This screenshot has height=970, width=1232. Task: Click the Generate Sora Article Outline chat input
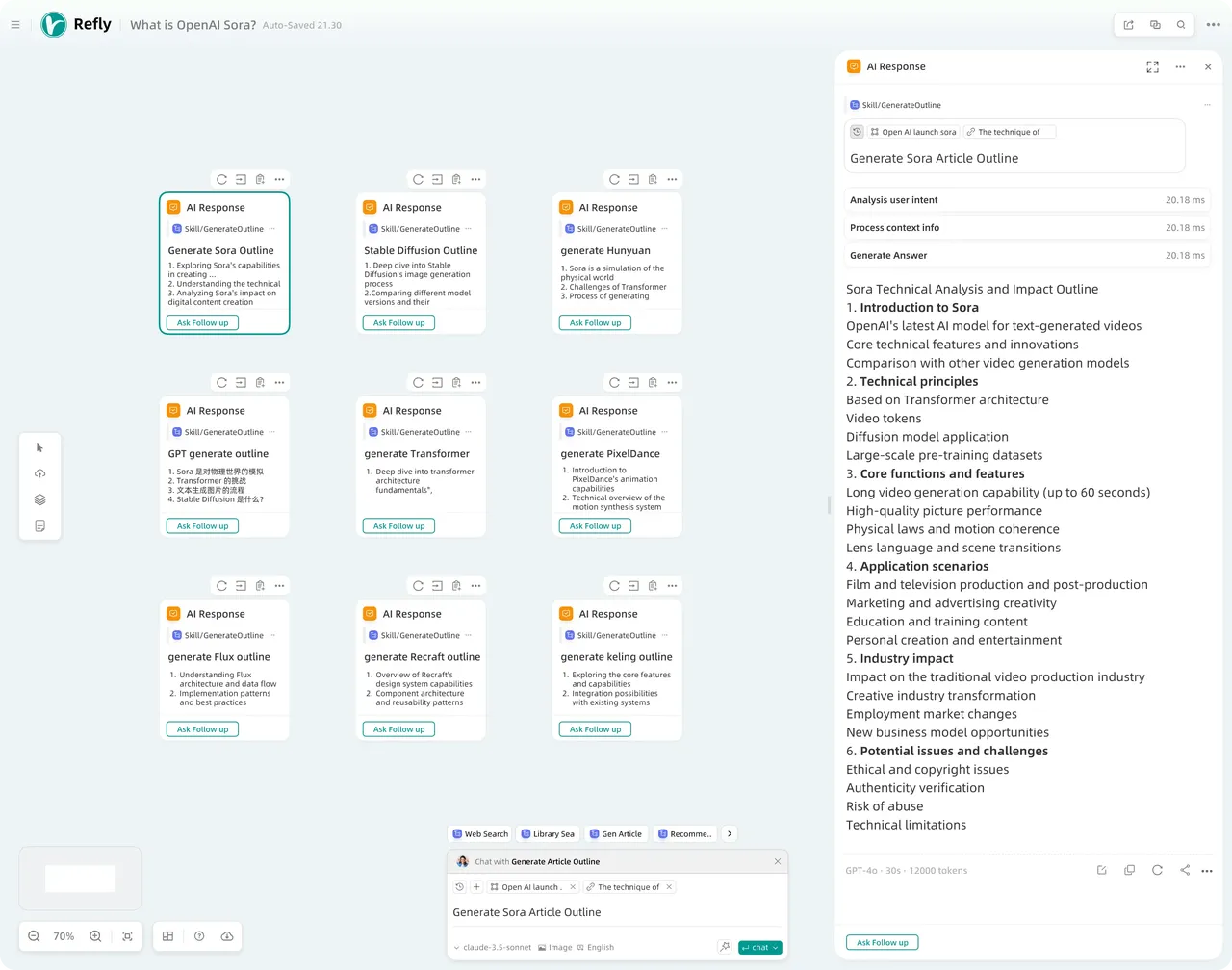click(616, 912)
